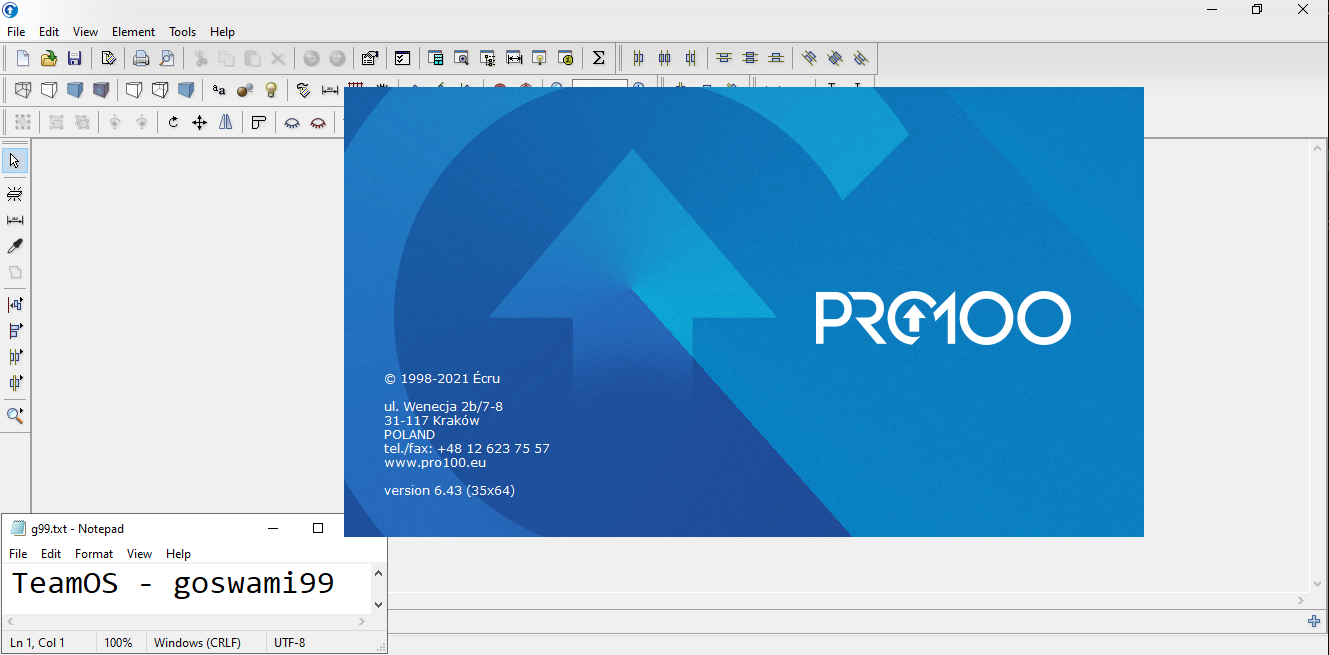Switch to dark textured cube view

point(101,90)
